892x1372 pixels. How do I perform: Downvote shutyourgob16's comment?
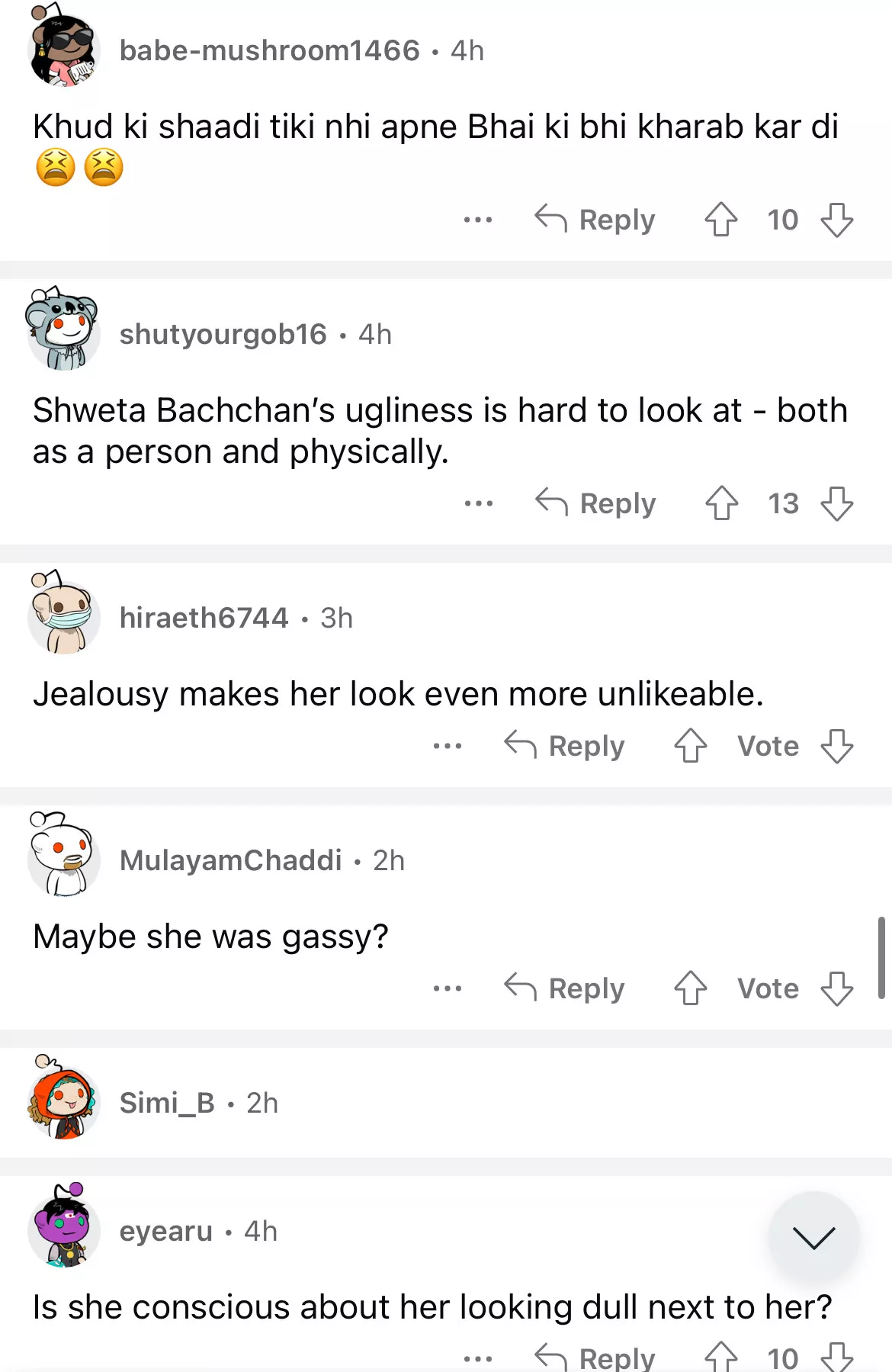(x=836, y=503)
